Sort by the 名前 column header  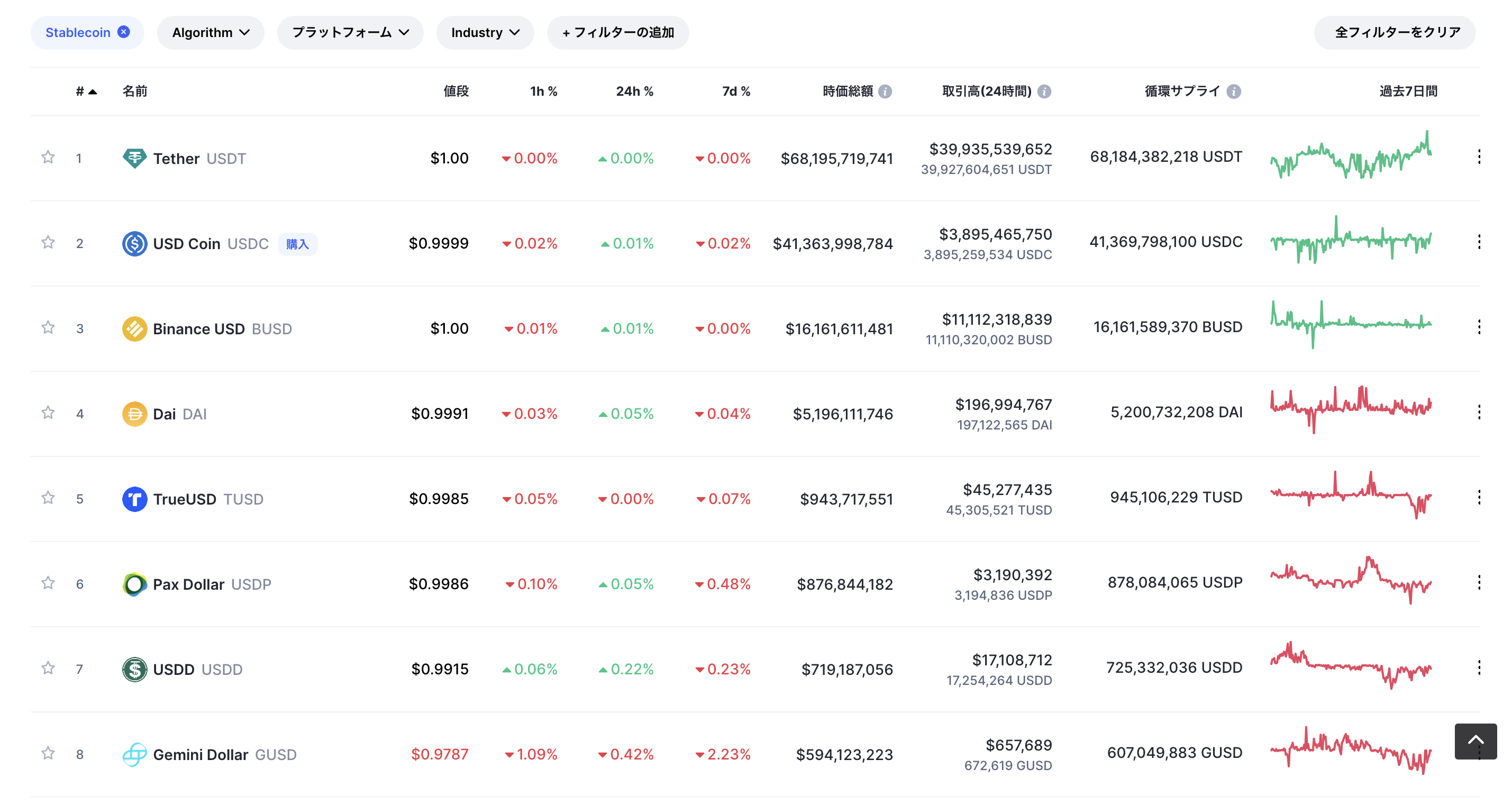tap(134, 92)
